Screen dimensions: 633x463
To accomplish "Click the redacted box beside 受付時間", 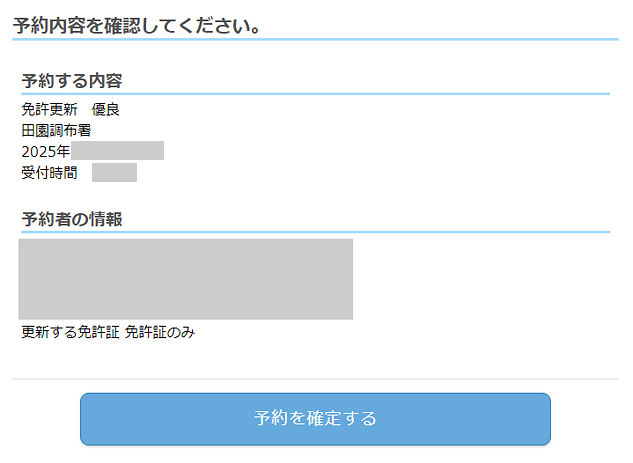I will coord(114,173).
